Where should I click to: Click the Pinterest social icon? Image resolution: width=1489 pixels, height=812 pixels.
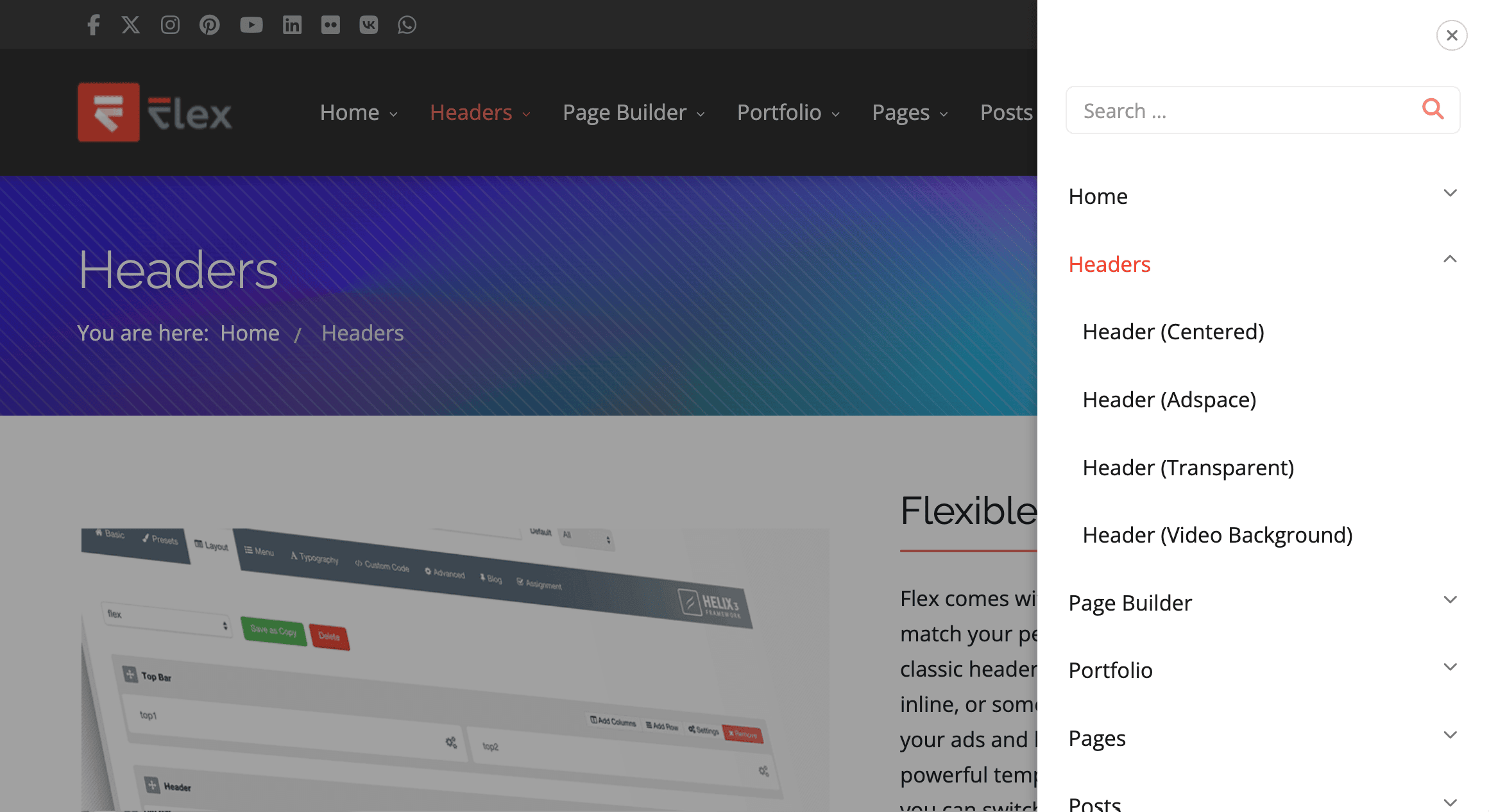pyautogui.click(x=209, y=24)
